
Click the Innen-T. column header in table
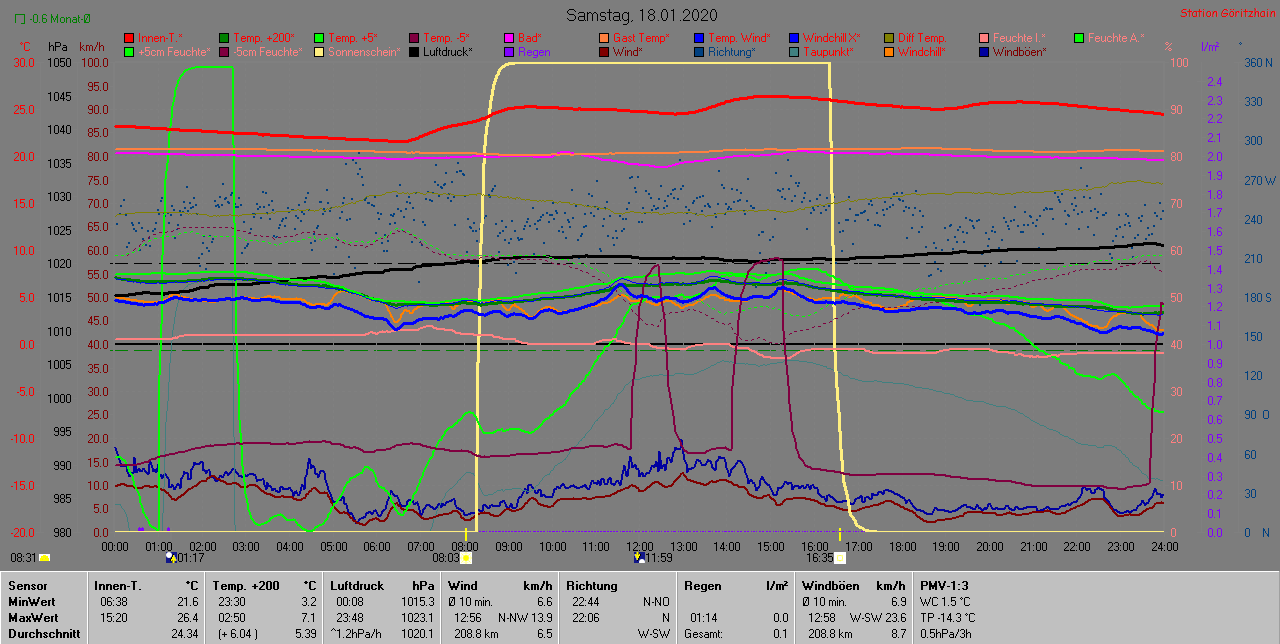tap(119, 585)
